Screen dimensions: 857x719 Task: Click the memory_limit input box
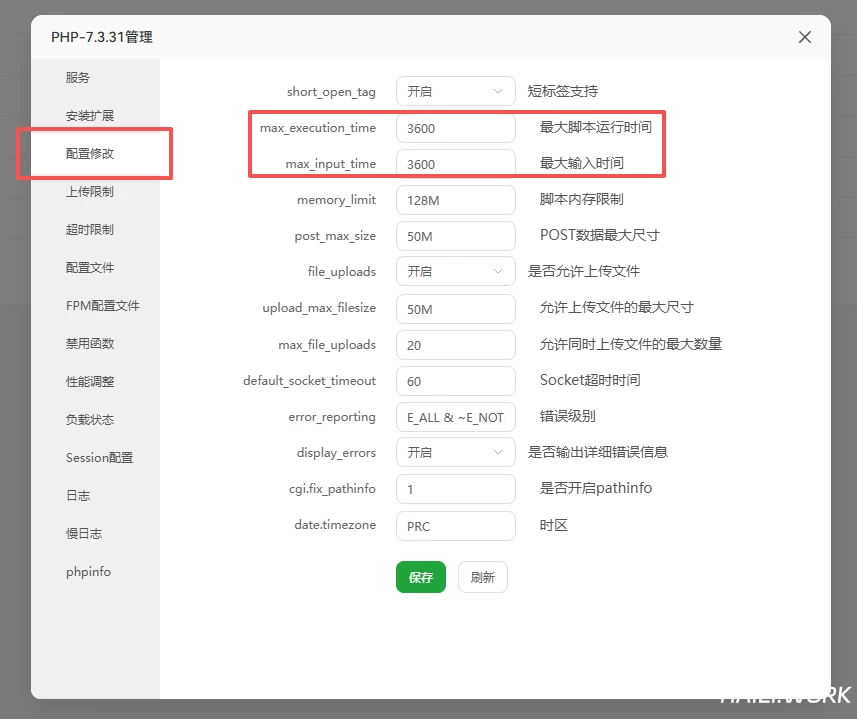pos(455,200)
